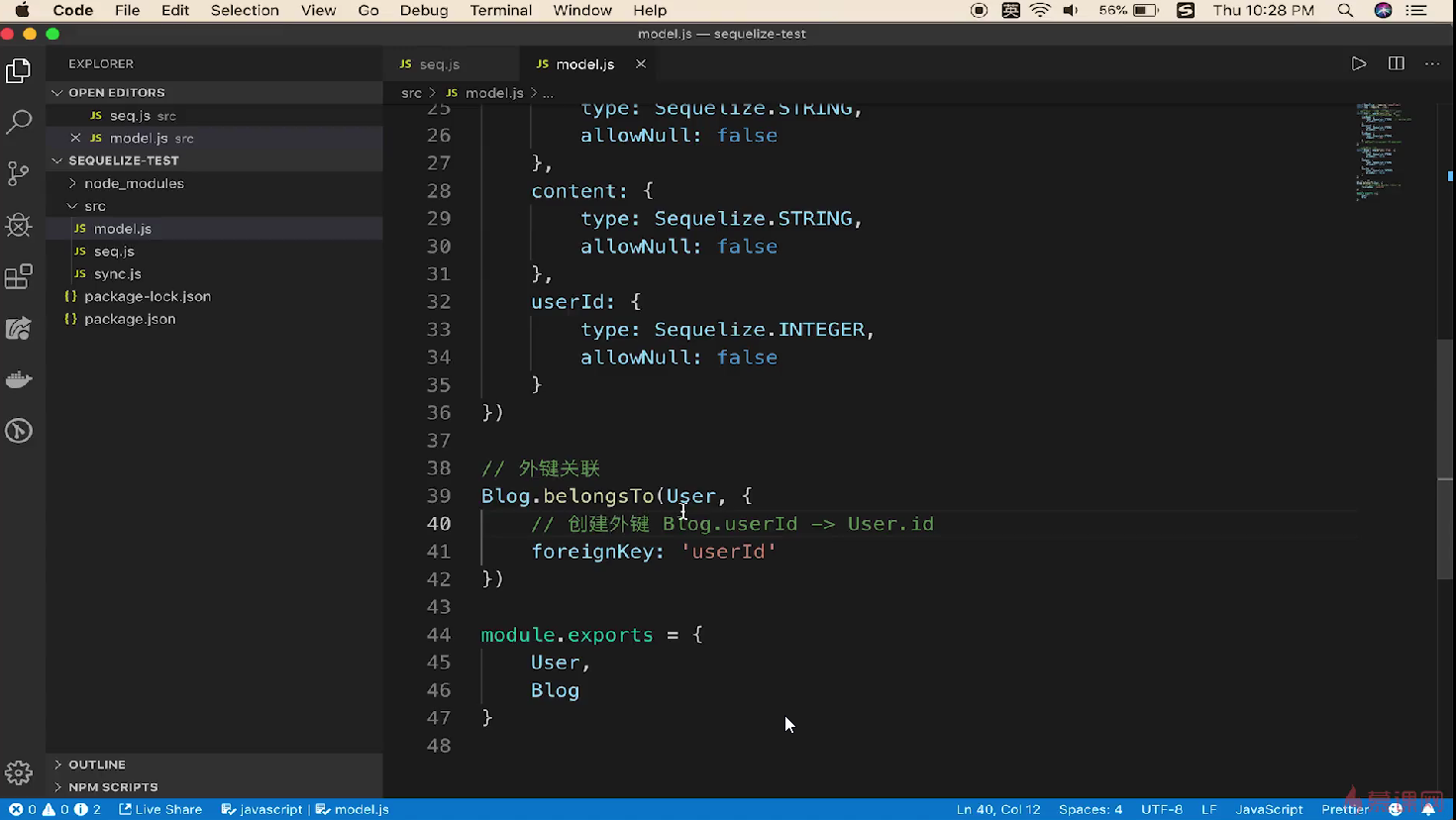Image resolution: width=1456 pixels, height=820 pixels.
Task: Open the Docker view icon
Action: click(19, 379)
